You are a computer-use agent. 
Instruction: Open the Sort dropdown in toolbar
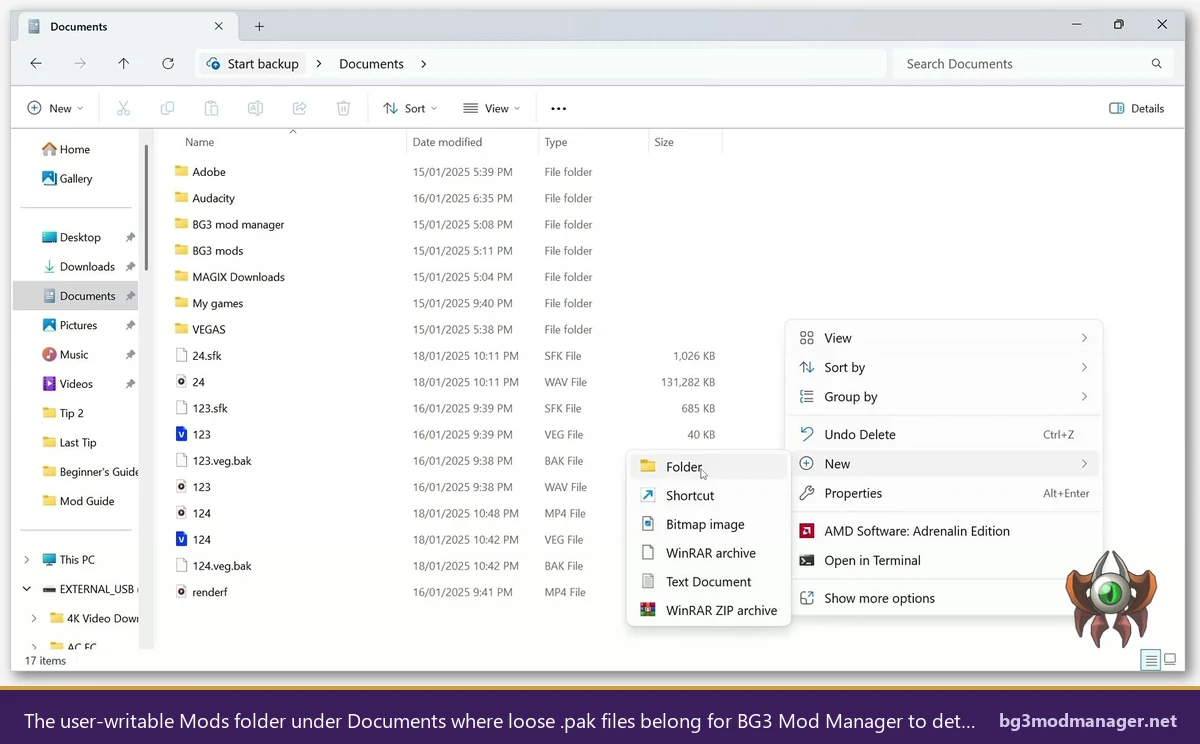tap(410, 108)
